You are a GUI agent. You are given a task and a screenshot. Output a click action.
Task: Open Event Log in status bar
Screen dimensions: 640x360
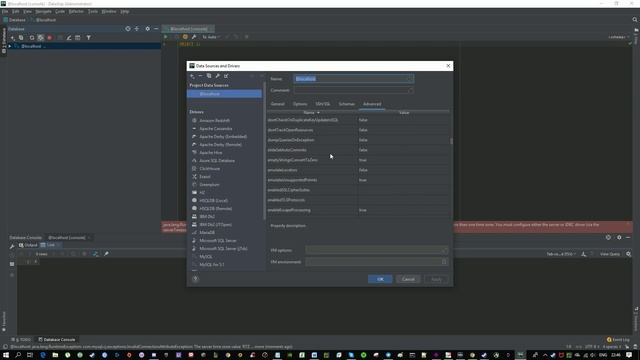click(618, 340)
